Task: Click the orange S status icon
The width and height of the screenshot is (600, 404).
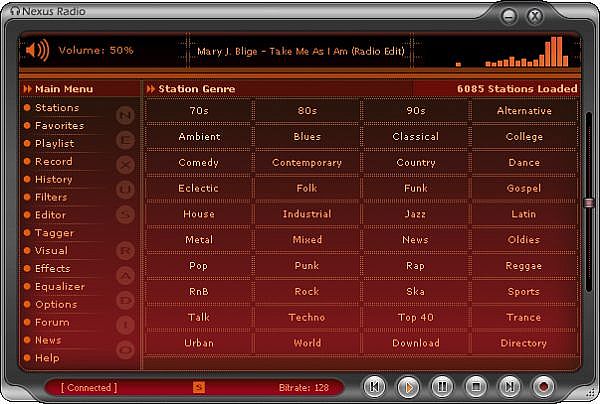Action: [199, 387]
